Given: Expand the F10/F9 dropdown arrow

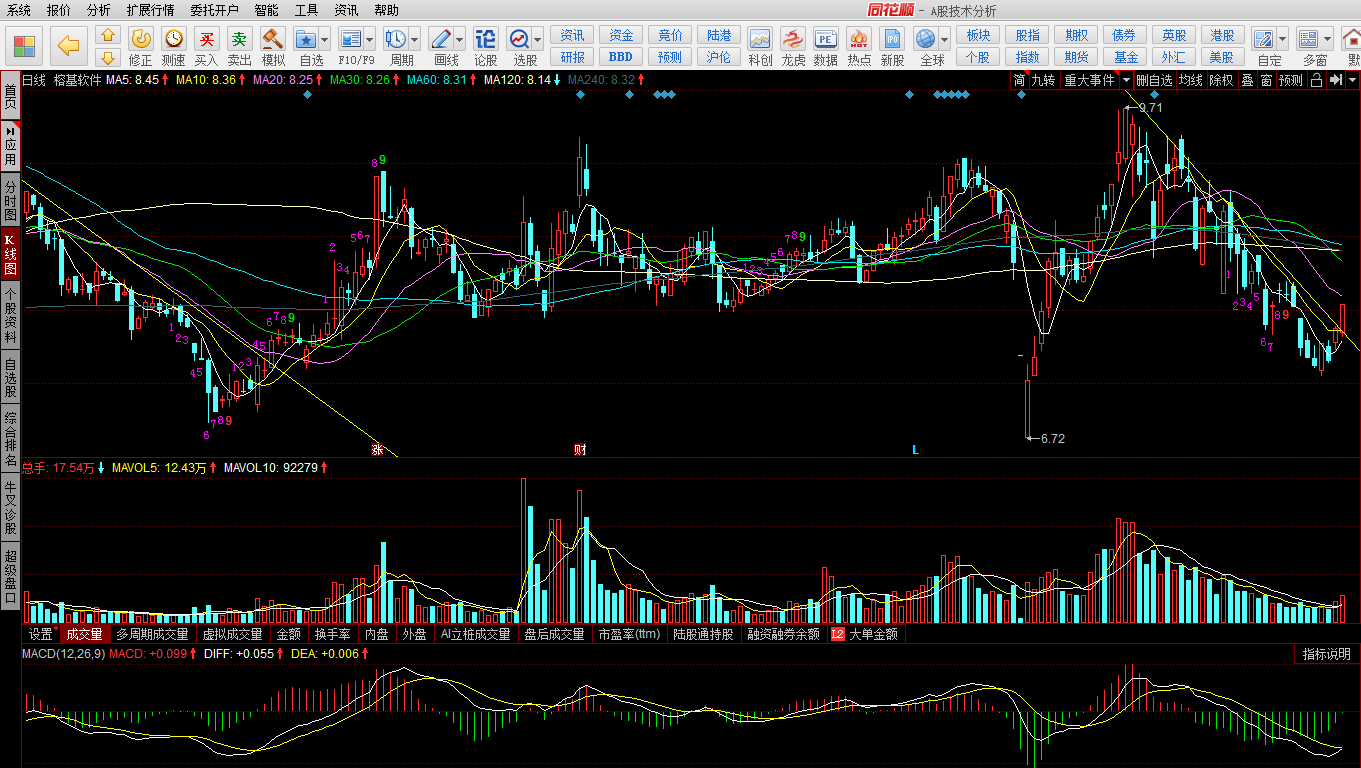Looking at the screenshot, I should tap(370, 40).
